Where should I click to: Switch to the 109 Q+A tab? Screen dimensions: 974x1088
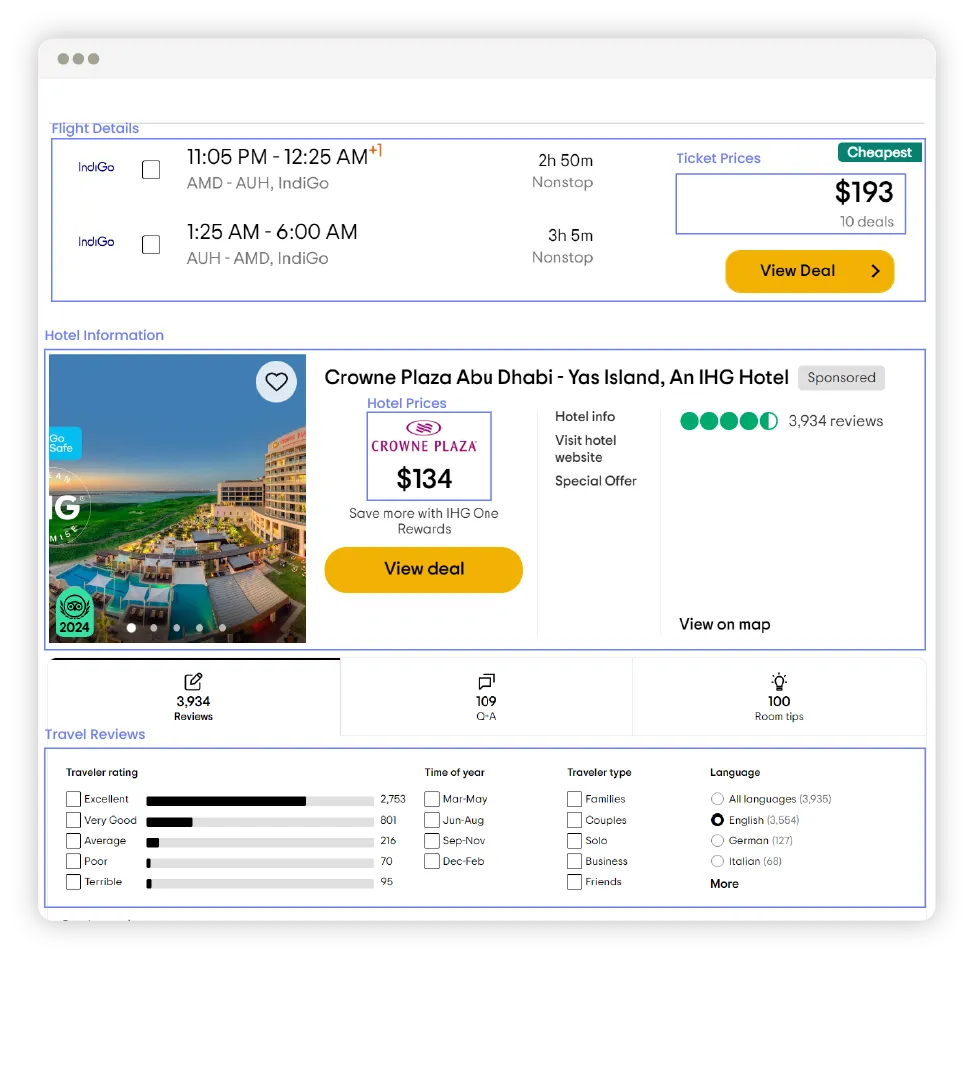[x=486, y=697]
